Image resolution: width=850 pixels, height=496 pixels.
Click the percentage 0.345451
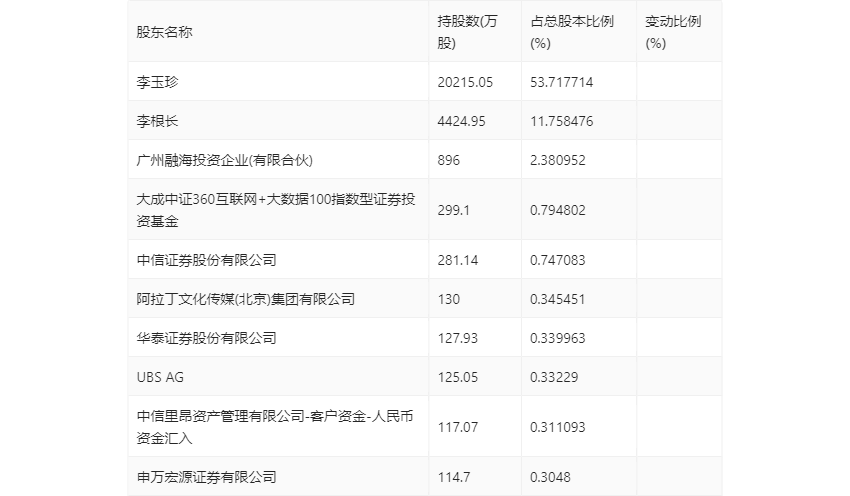click(x=558, y=299)
